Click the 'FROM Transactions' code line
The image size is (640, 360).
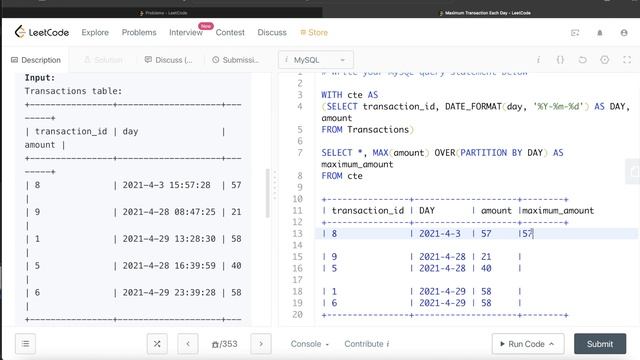pyautogui.click(x=367, y=129)
